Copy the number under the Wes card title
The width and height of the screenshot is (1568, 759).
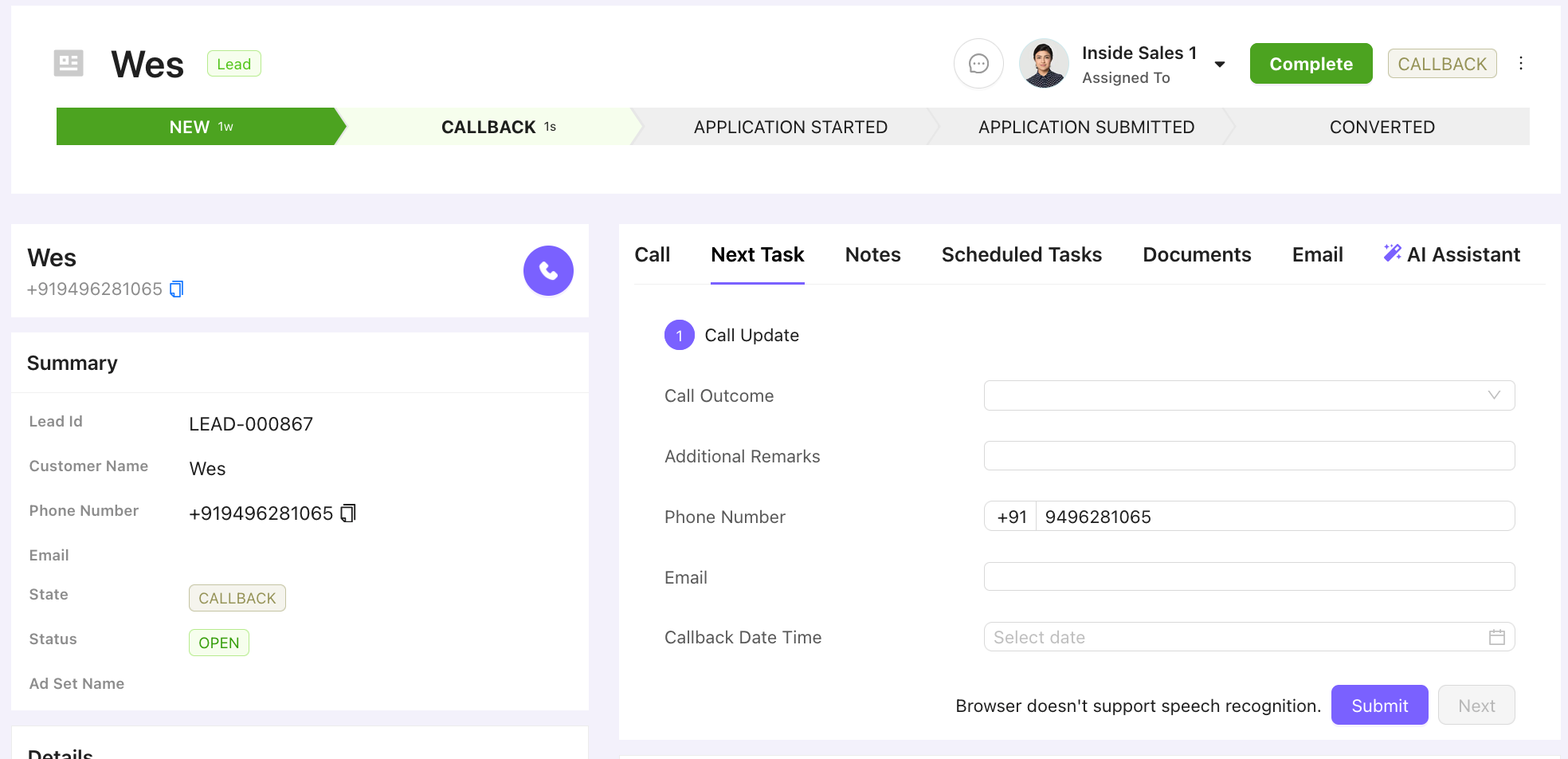point(176,289)
